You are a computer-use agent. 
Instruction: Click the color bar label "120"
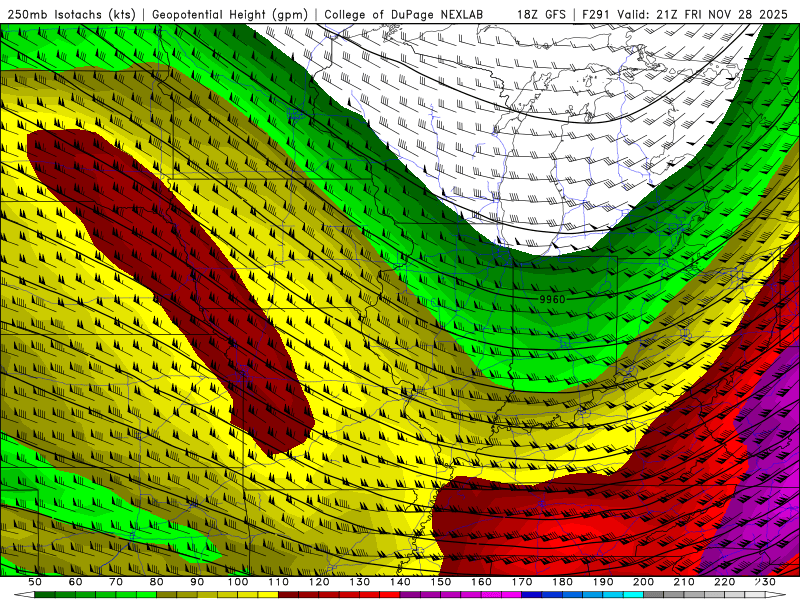pyautogui.click(x=319, y=582)
